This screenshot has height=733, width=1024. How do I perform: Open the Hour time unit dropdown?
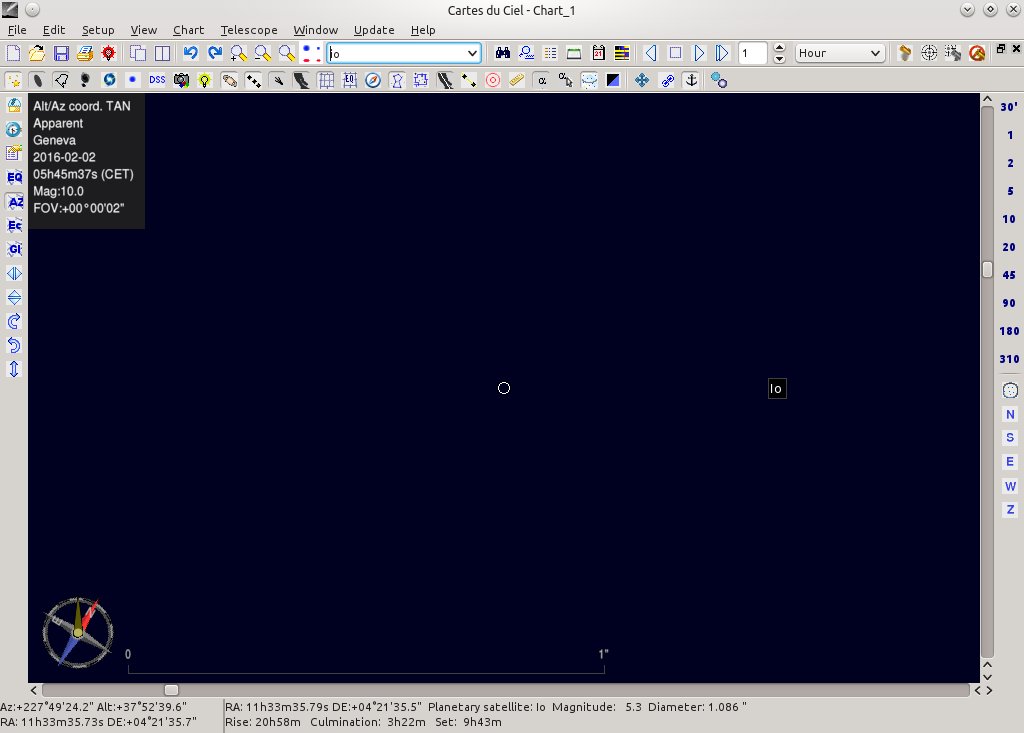pyautogui.click(x=840, y=53)
